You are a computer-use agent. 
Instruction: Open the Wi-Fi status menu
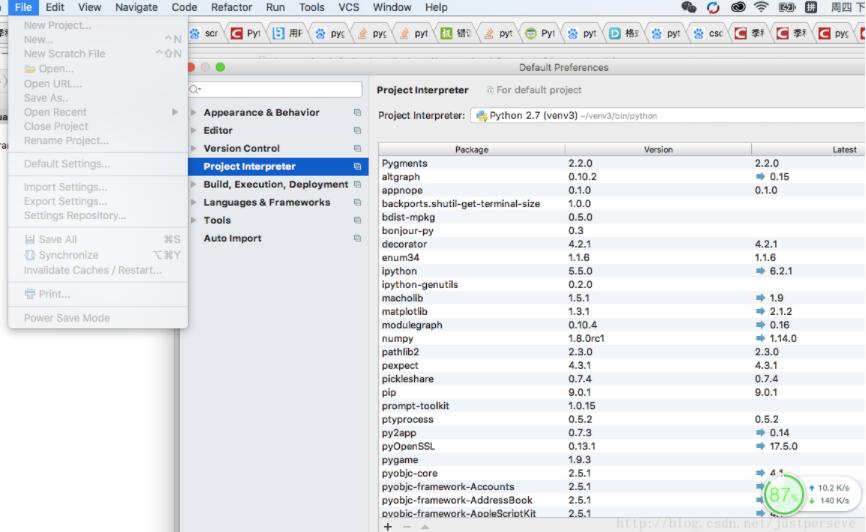[761, 7]
